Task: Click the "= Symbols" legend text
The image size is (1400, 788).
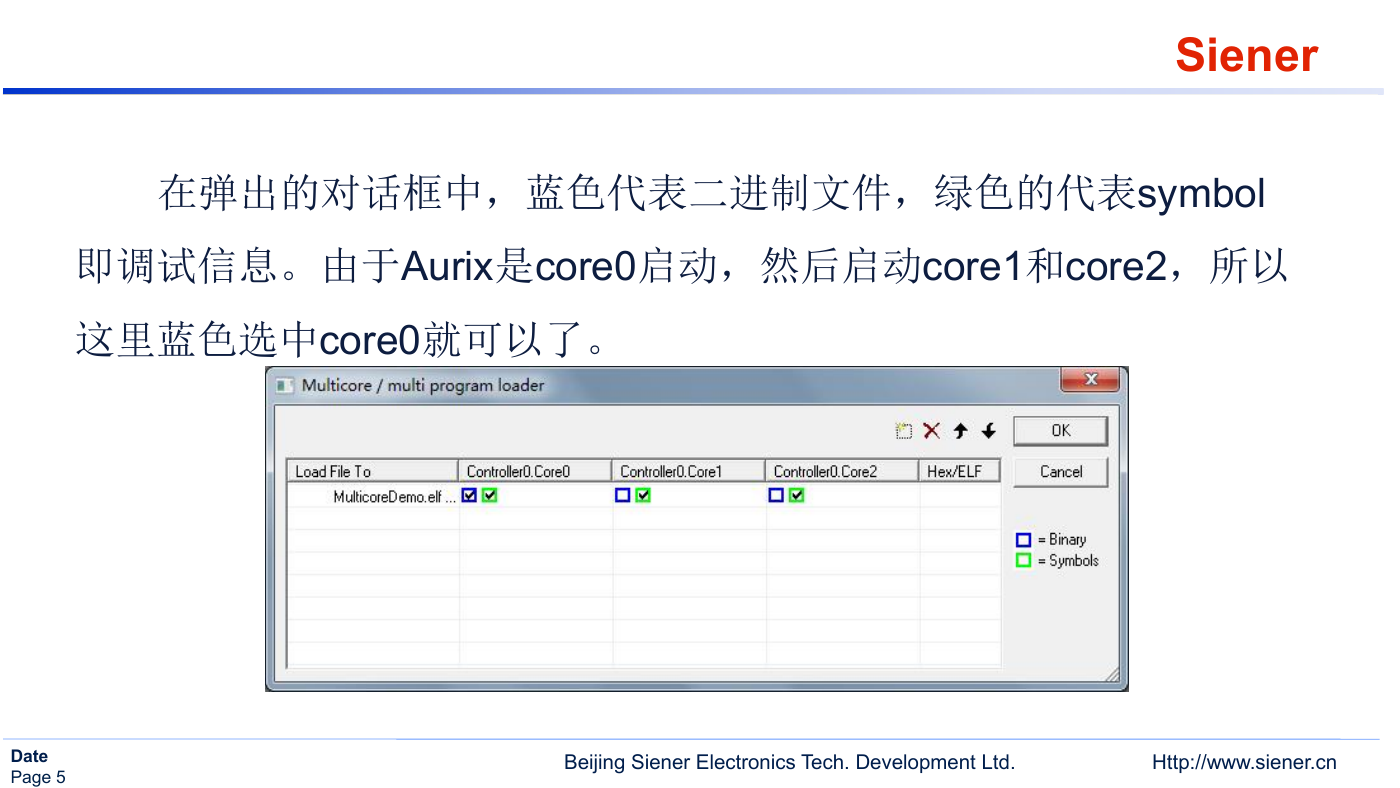Action: coord(1068,561)
